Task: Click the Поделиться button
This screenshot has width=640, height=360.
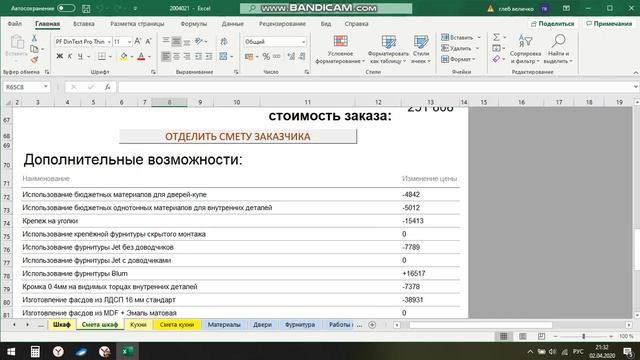Action: point(552,24)
